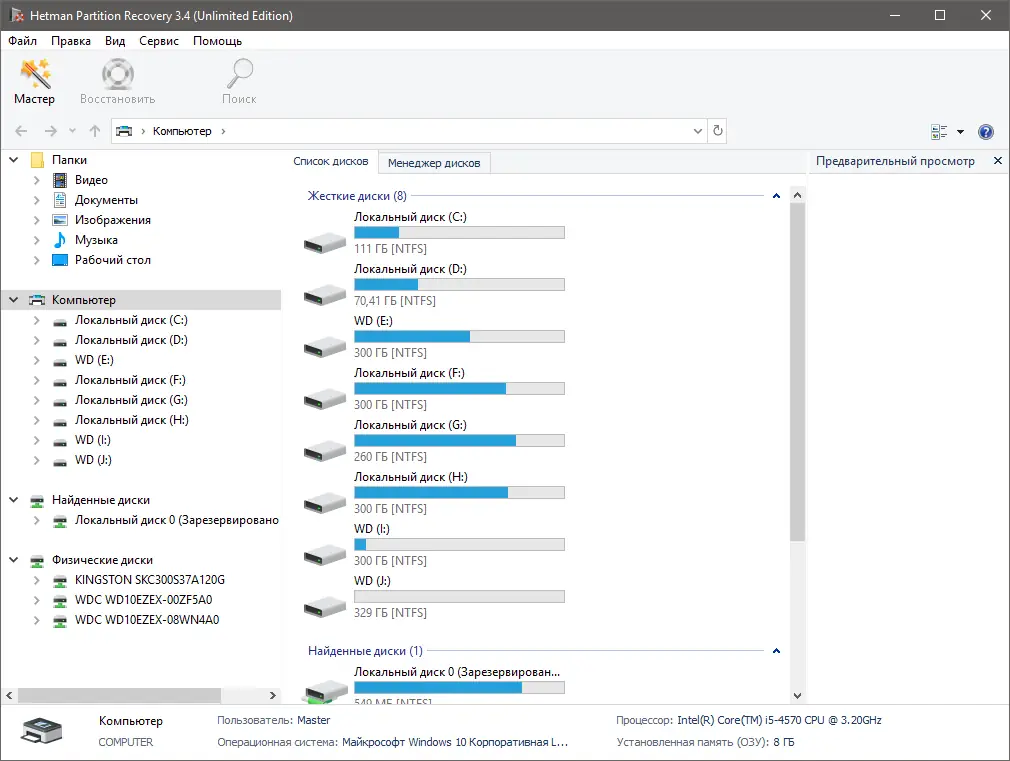
Task: Collapse the Папки tree node
Action: click(14, 159)
